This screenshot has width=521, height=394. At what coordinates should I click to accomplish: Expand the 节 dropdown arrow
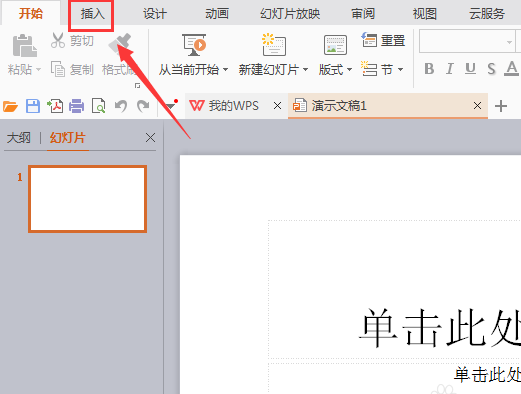[401, 69]
